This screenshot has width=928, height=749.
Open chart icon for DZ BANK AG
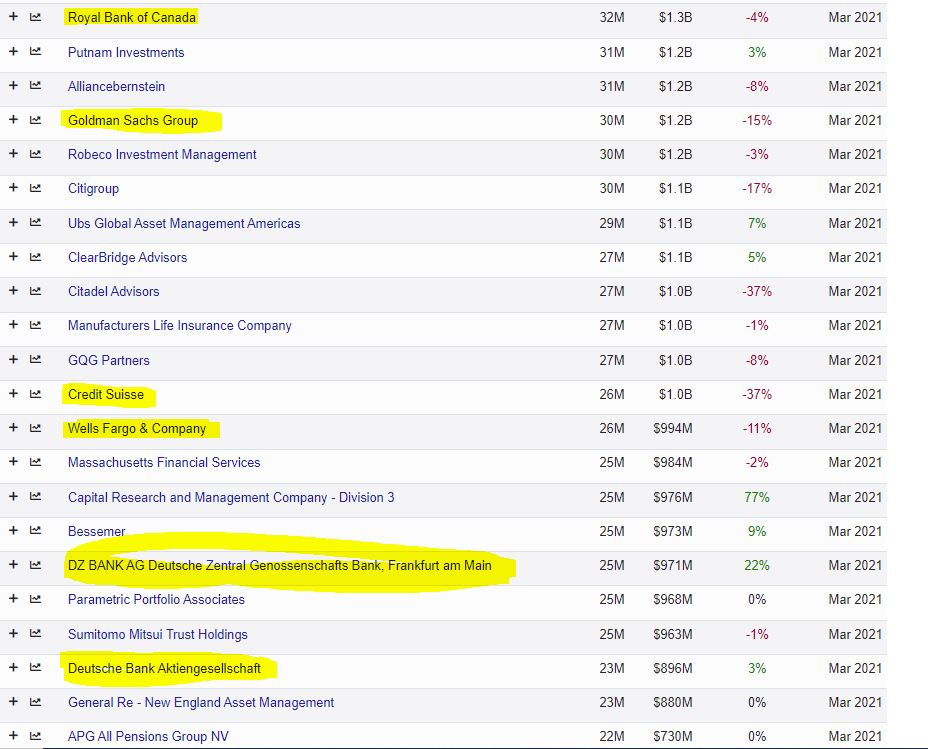[36, 565]
